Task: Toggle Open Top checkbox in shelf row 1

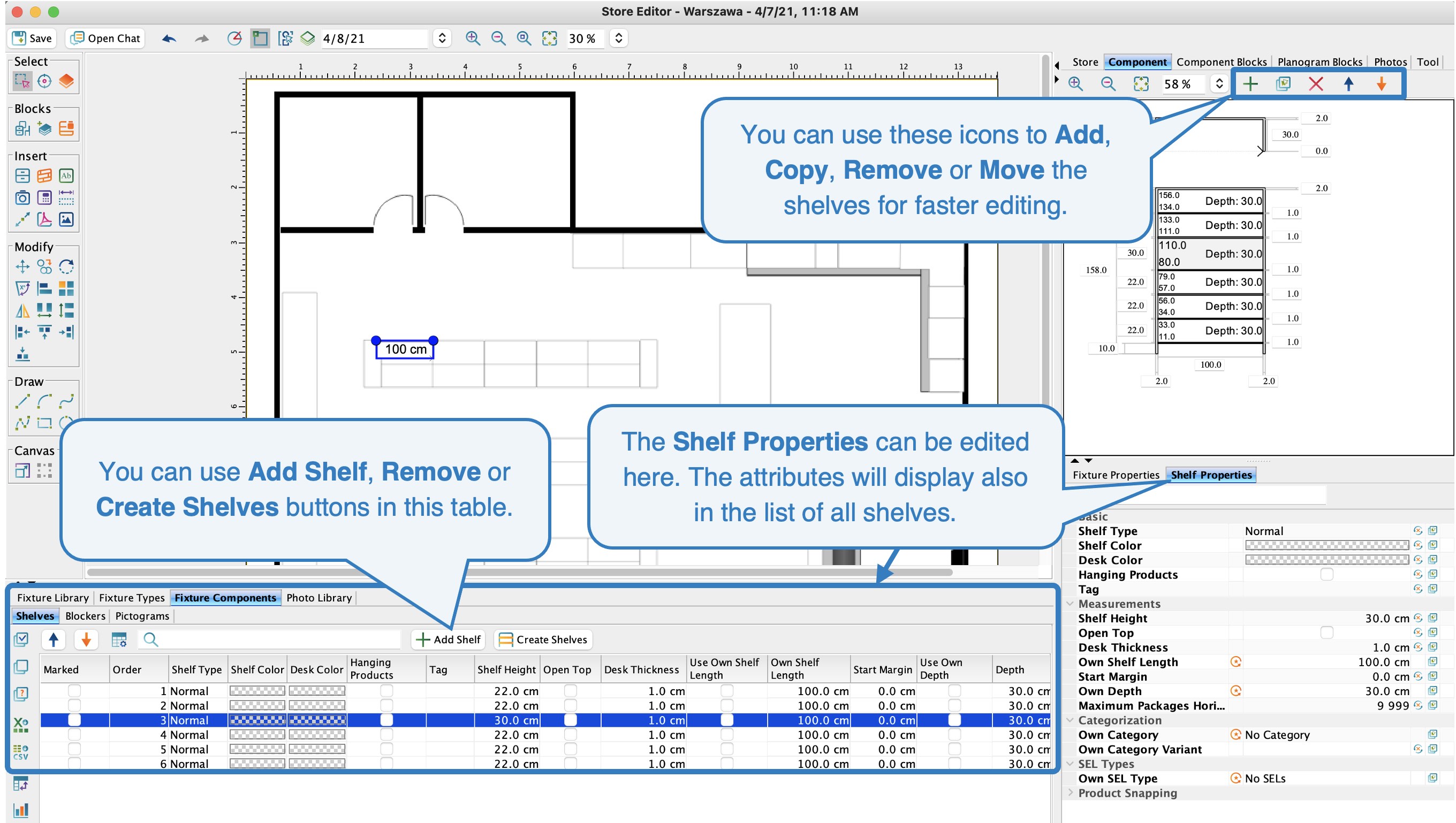Action: click(570, 691)
